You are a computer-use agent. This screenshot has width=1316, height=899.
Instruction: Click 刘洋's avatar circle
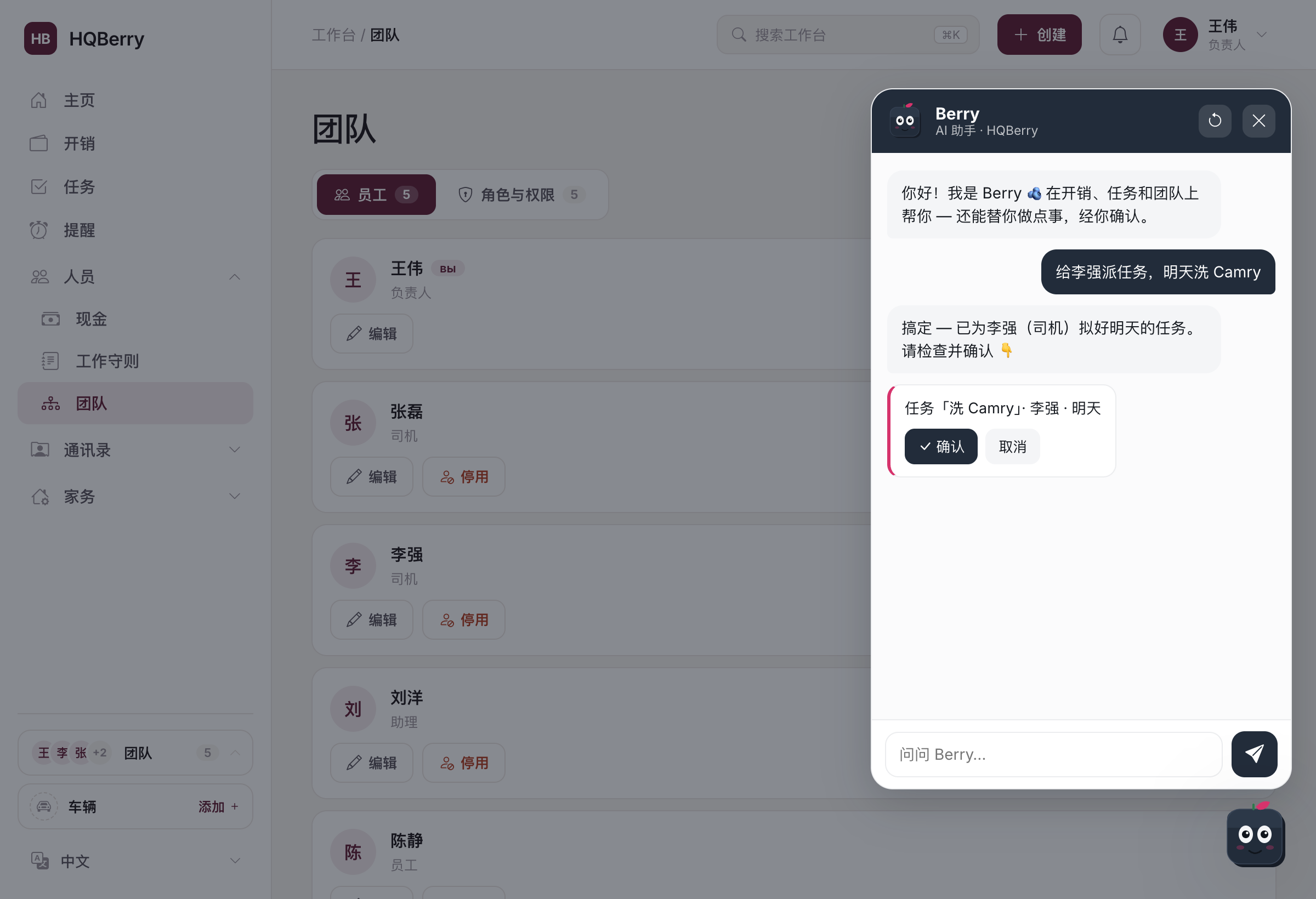pos(353,709)
